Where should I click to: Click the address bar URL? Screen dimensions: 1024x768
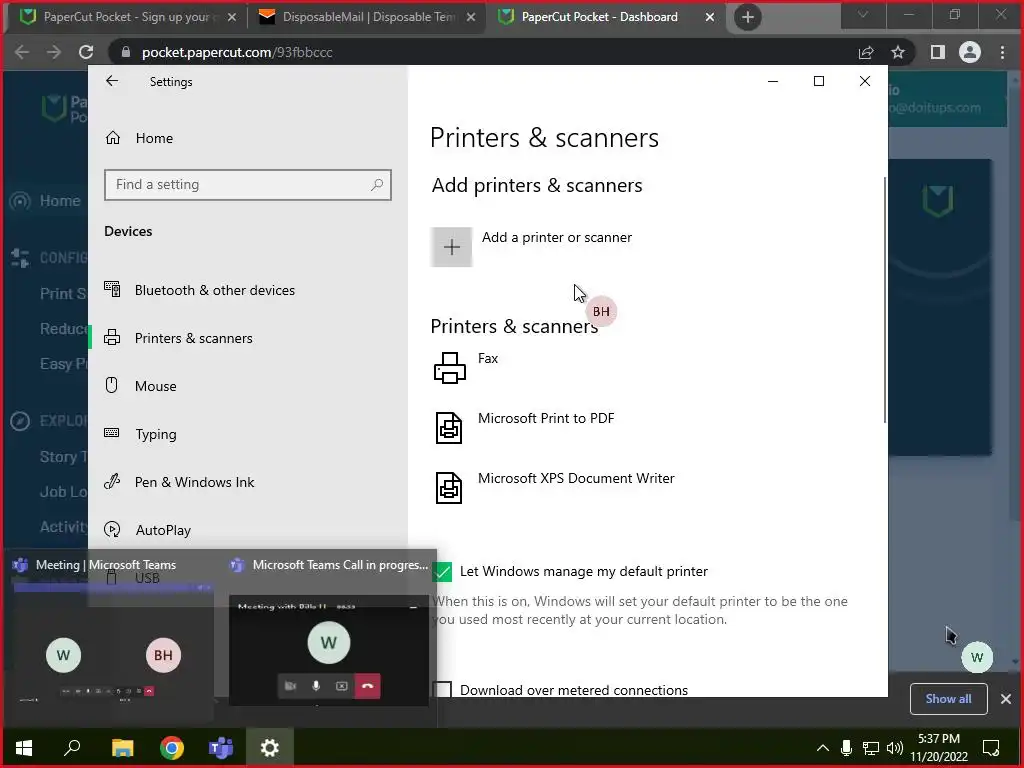pos(237,52)
